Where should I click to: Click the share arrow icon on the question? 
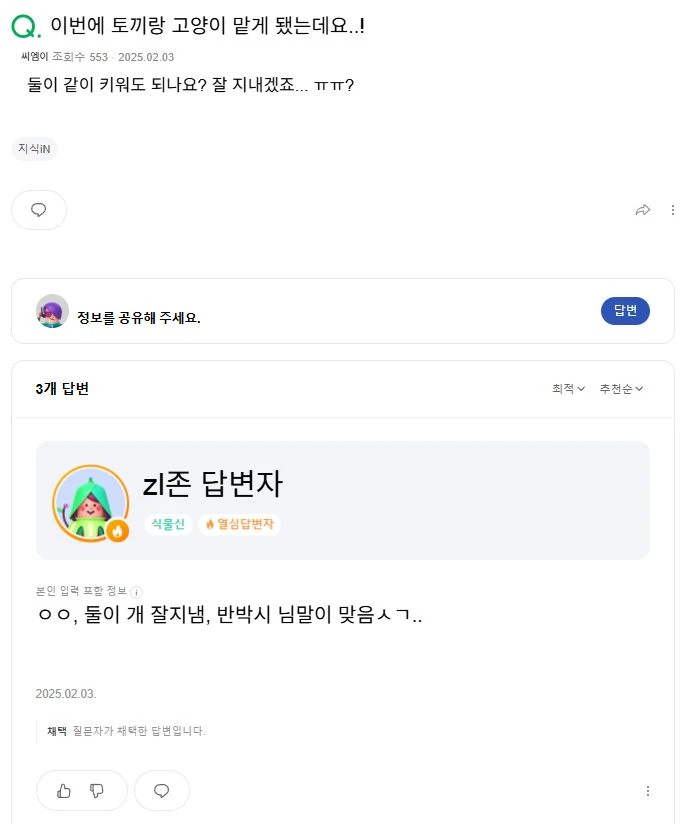click(x=643, y=210)
